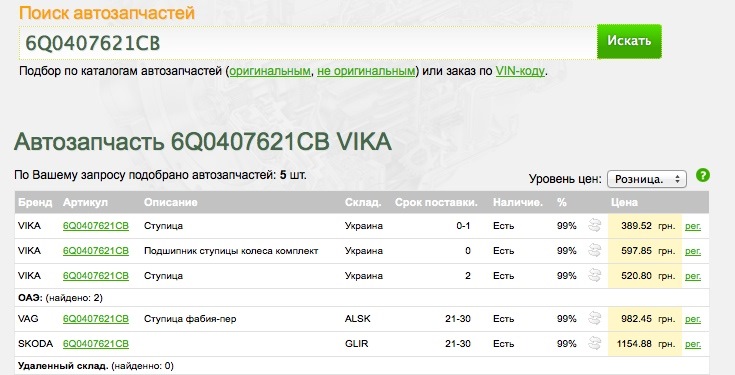Click рег. link next to 982.45 грн.
735x375 pixels.
(x=693, y=319)
